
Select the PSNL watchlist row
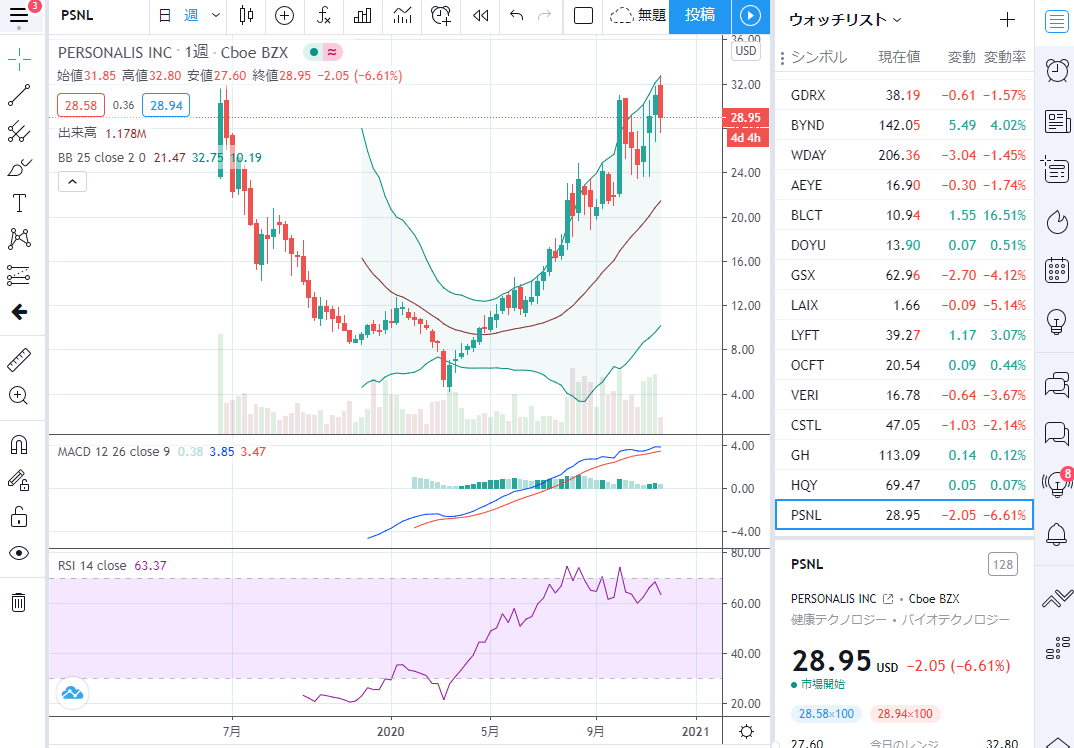pos(904,515)
